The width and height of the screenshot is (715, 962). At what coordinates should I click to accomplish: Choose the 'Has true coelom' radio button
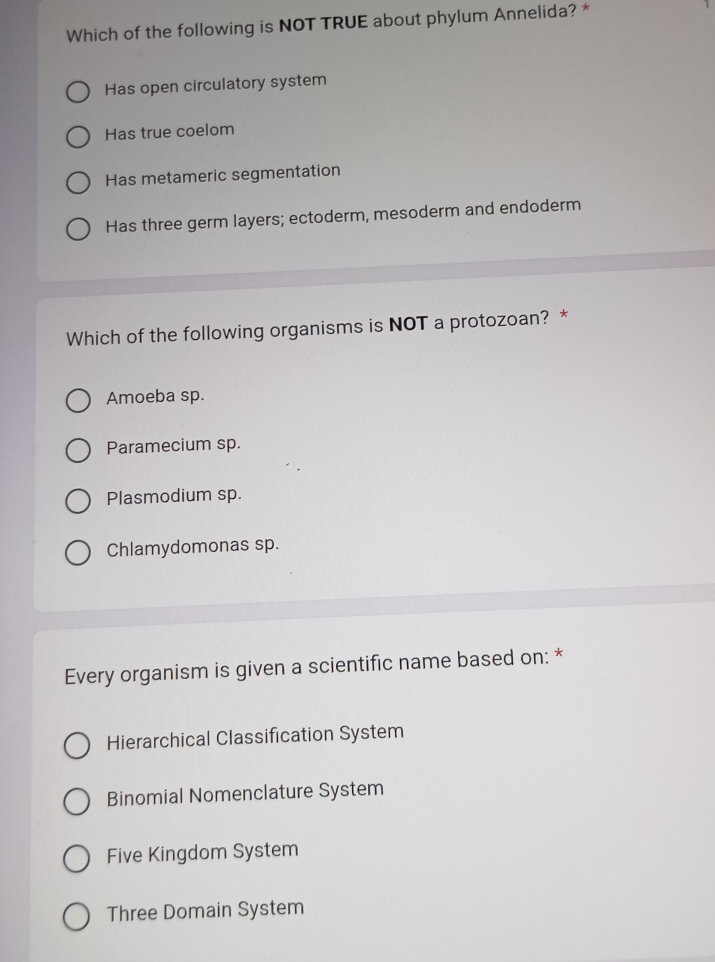click(x=79, y=136)
